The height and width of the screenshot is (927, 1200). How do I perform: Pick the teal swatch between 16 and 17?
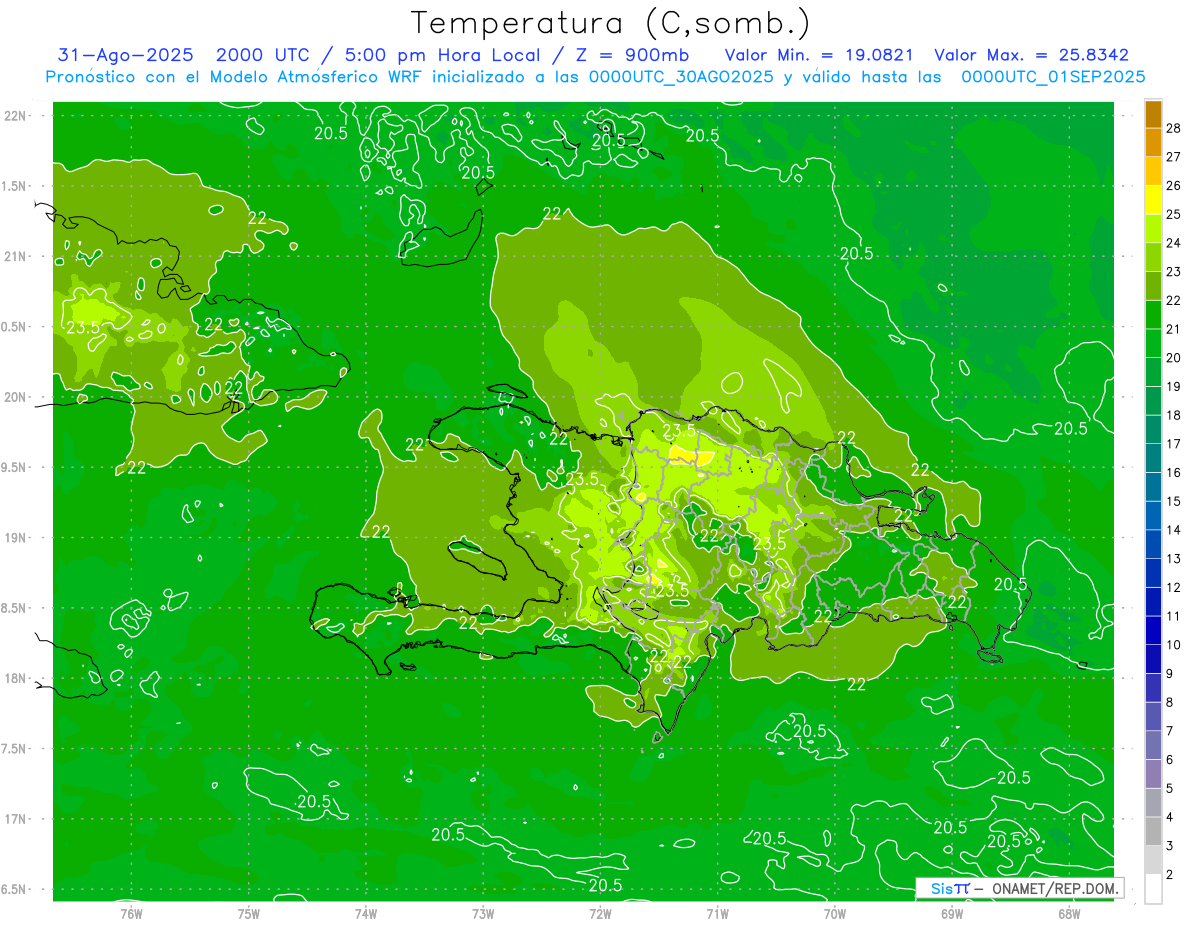coord(1153,459)
